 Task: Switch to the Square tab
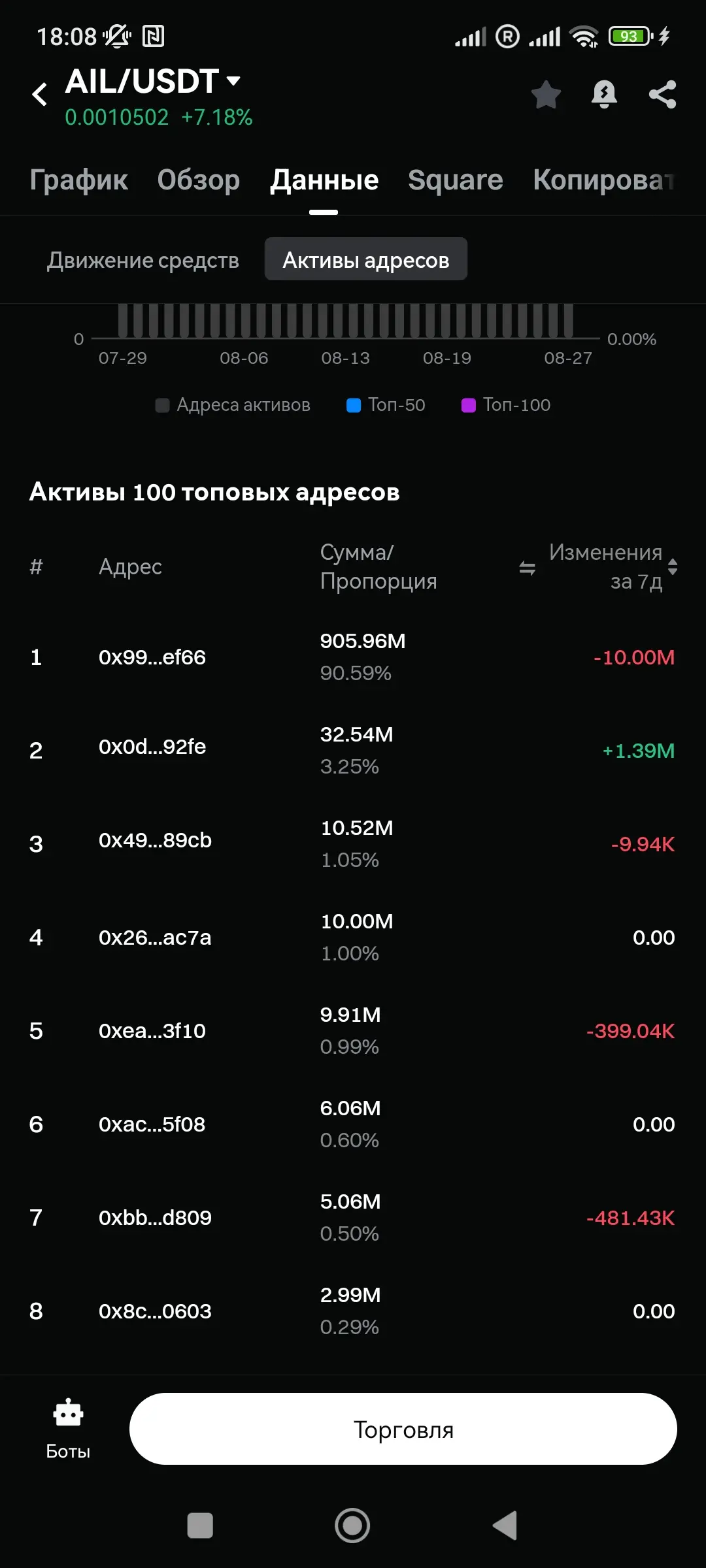click(x=455, y=180)
